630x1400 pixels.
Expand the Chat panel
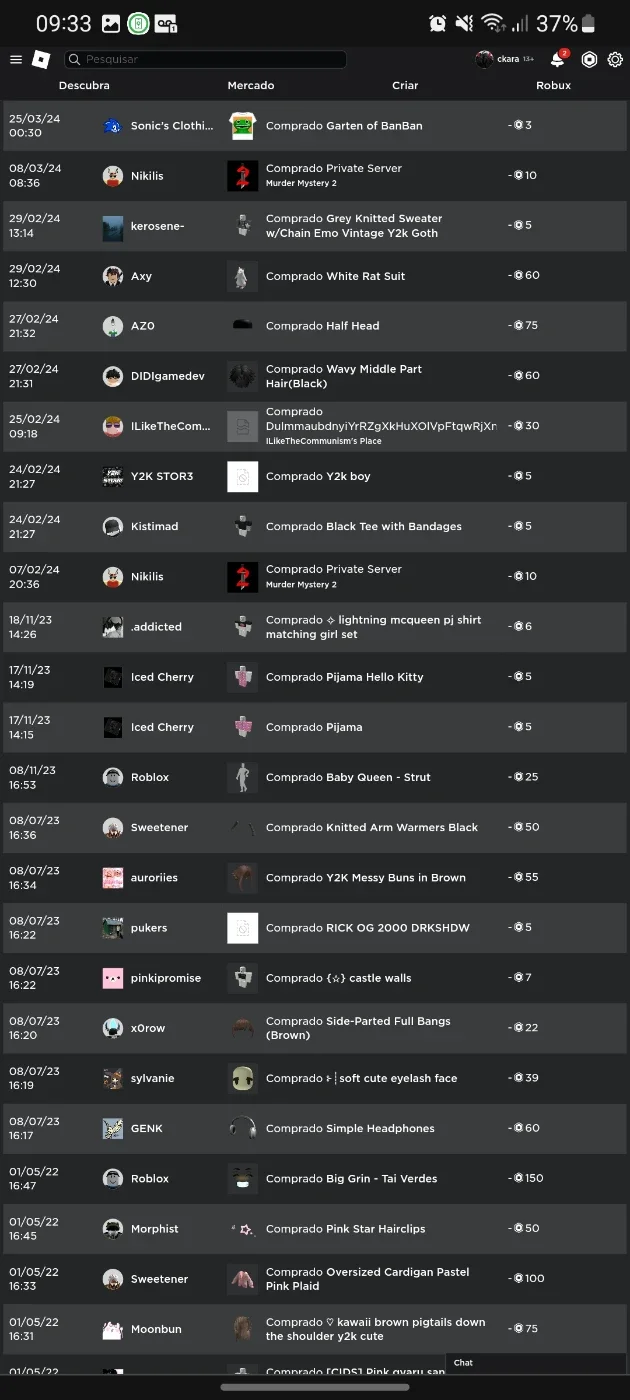pyautogui.click(x=536, y=1363)
